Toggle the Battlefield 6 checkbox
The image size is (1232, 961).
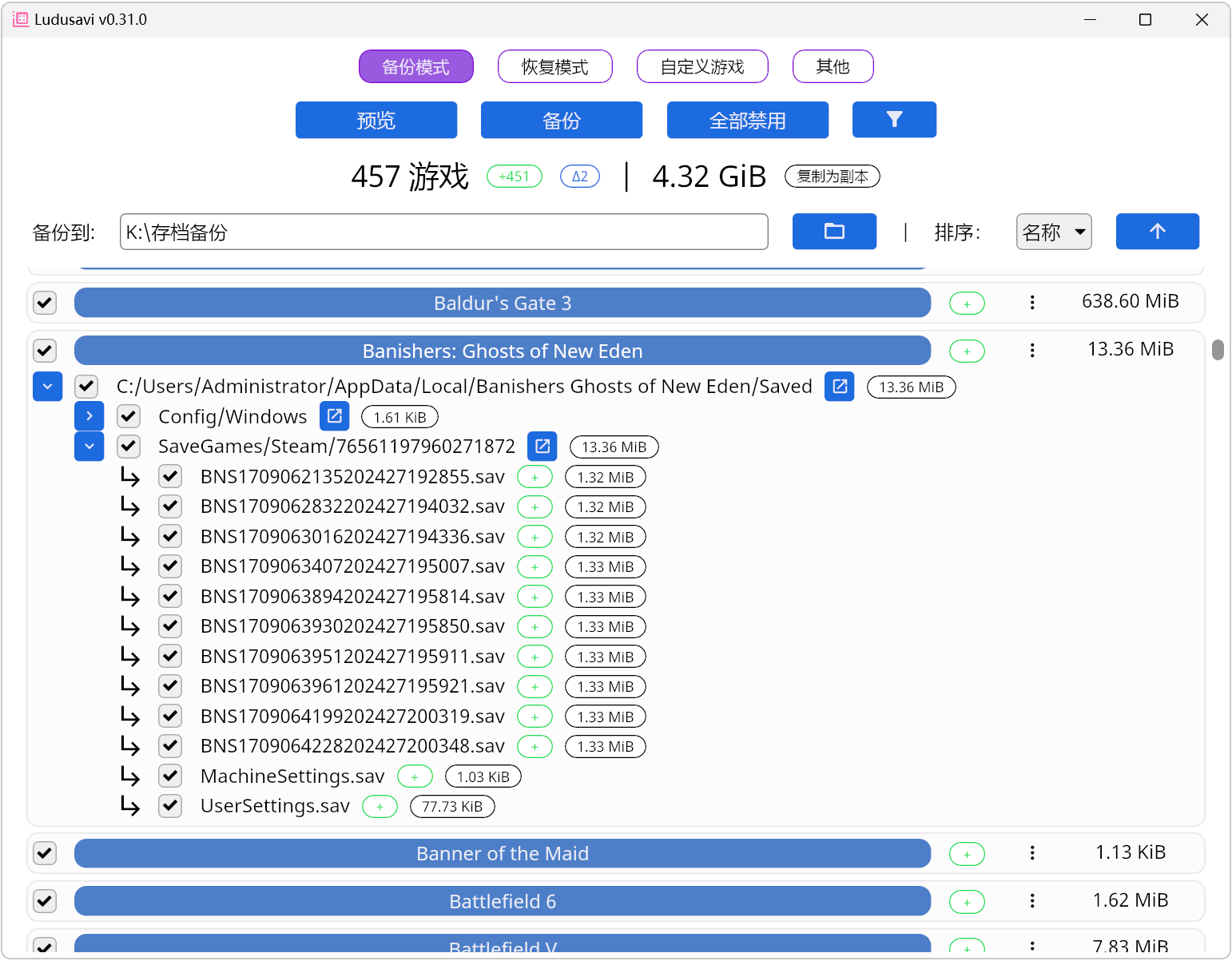tap(45, 901)
